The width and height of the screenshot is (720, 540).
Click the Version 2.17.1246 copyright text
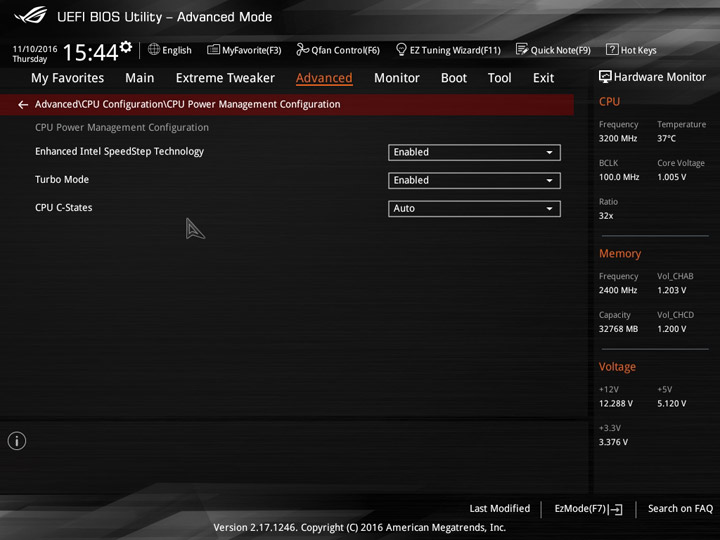click(x=360, y=527)
